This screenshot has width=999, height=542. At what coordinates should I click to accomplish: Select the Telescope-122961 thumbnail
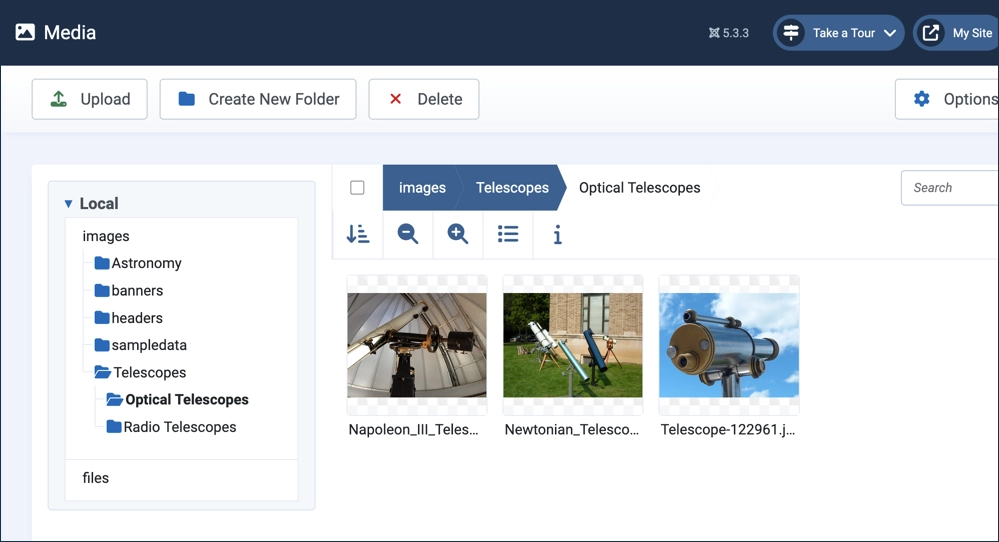pos(729,345)
